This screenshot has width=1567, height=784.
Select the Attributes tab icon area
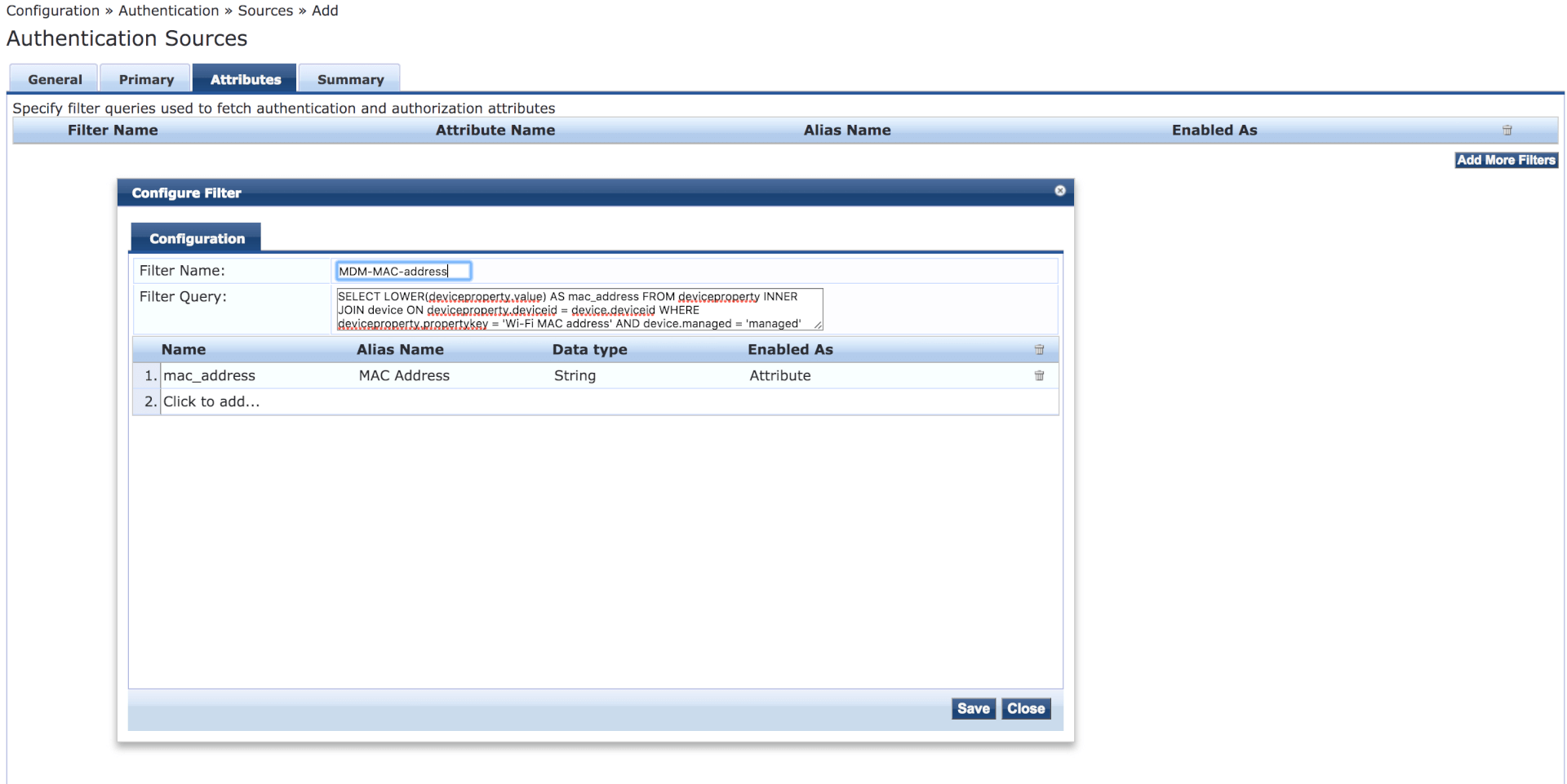[244, 78]
